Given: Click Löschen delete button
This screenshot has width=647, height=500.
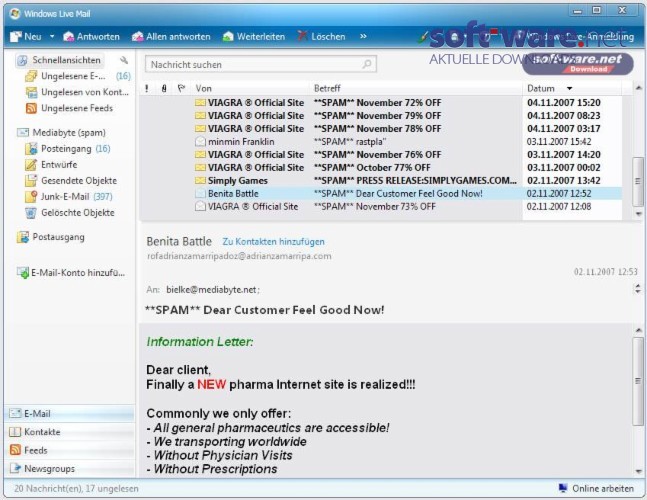Looking at the screenshot, I should click(x=321, y=37).
